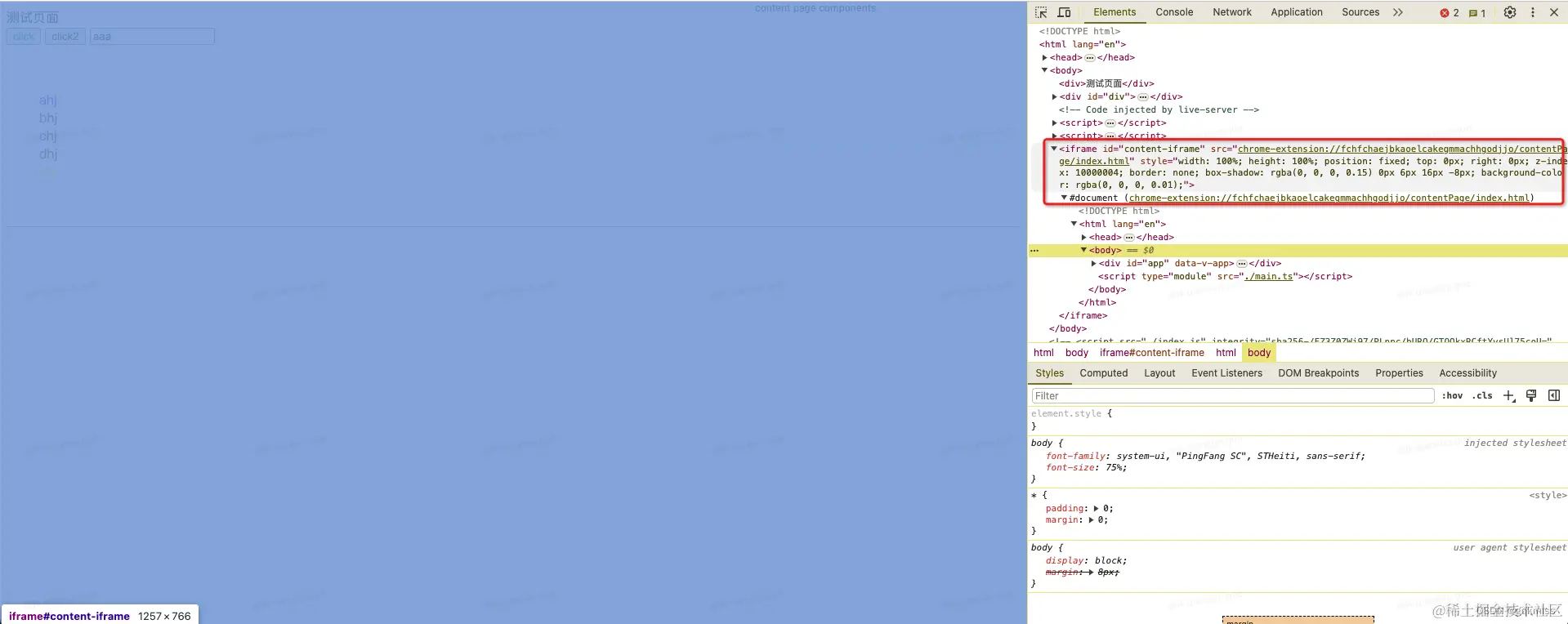Image resolution: width=1568 pixels, height=624 pixels.
Task: Expand the outer head node triangle
Action: [1044, 58]
